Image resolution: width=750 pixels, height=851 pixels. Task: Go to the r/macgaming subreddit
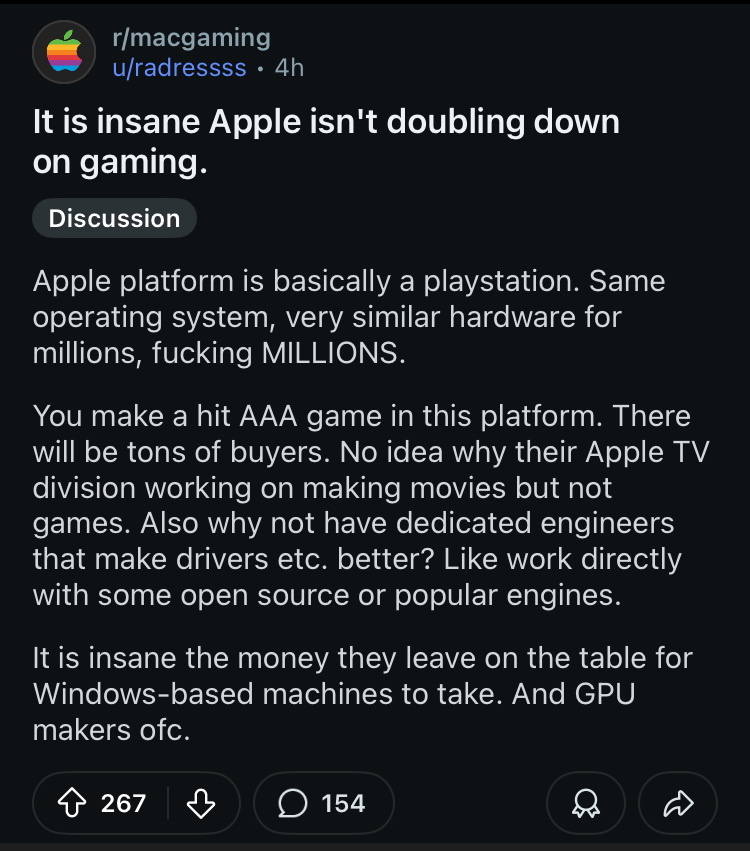pyautogui.click(x=192, y=38)
